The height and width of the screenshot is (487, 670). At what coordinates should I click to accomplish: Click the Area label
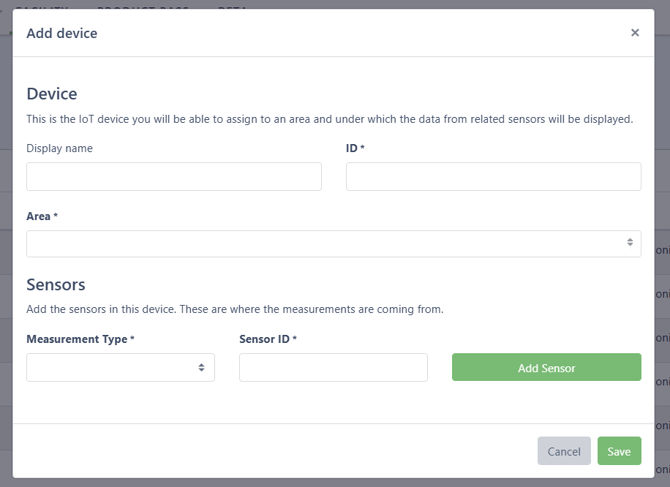pos(41,216)
